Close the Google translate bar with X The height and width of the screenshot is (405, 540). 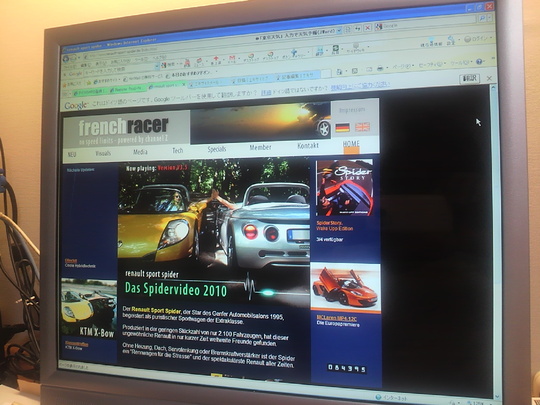point(489,79)
